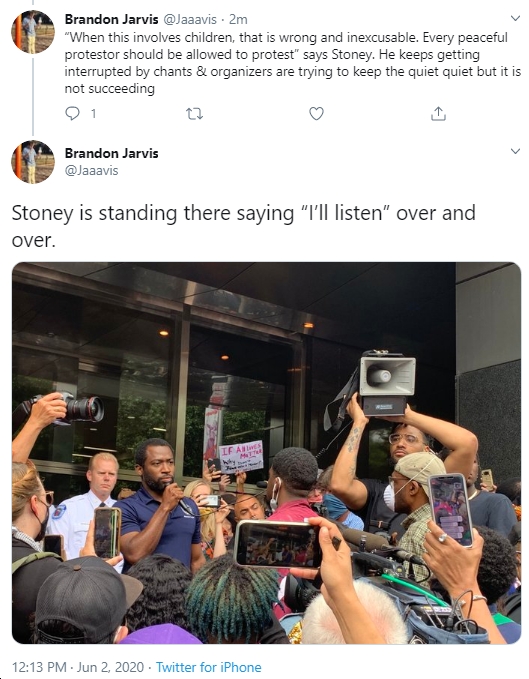
Task: Retweet the first Brandon Jarvis tweet
Action: [x=194, y=114]
